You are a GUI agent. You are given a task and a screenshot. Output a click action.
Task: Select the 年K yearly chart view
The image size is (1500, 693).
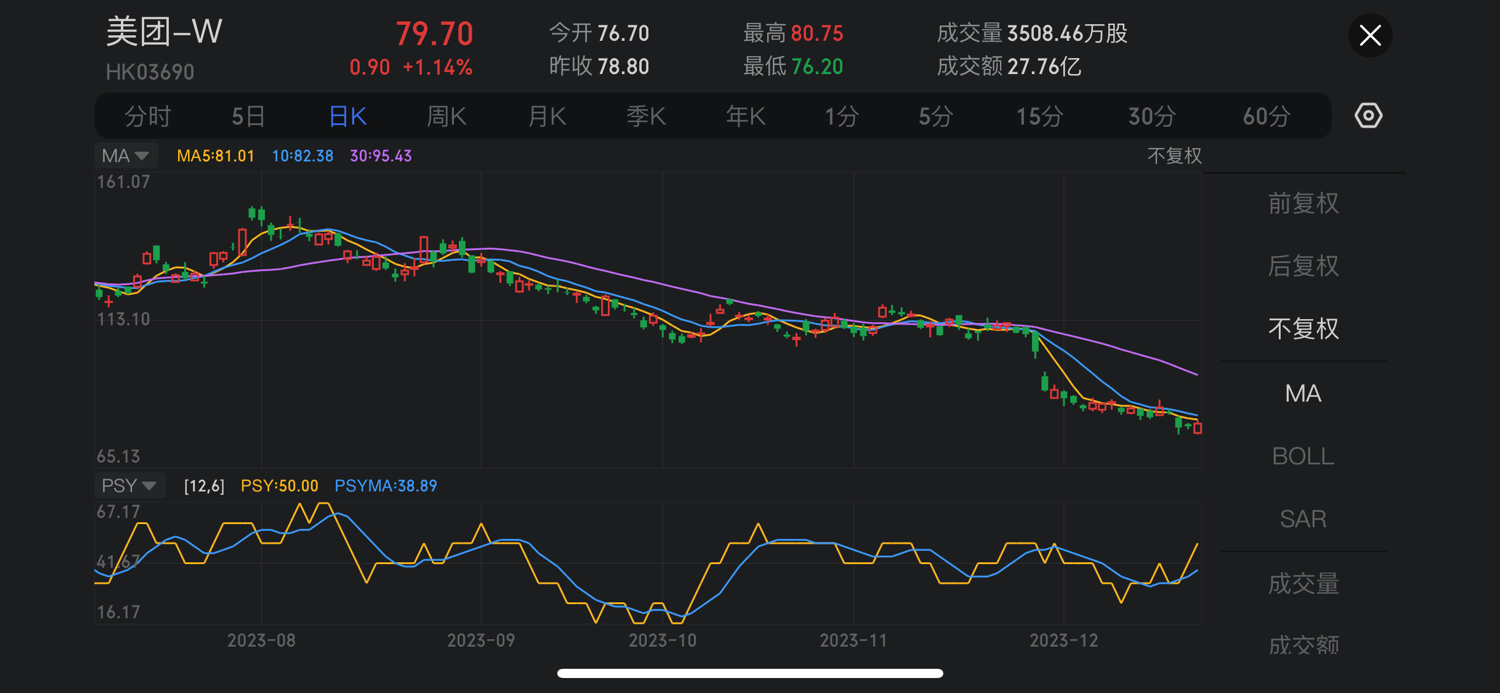pyautogui.click(x=746, y=115)
